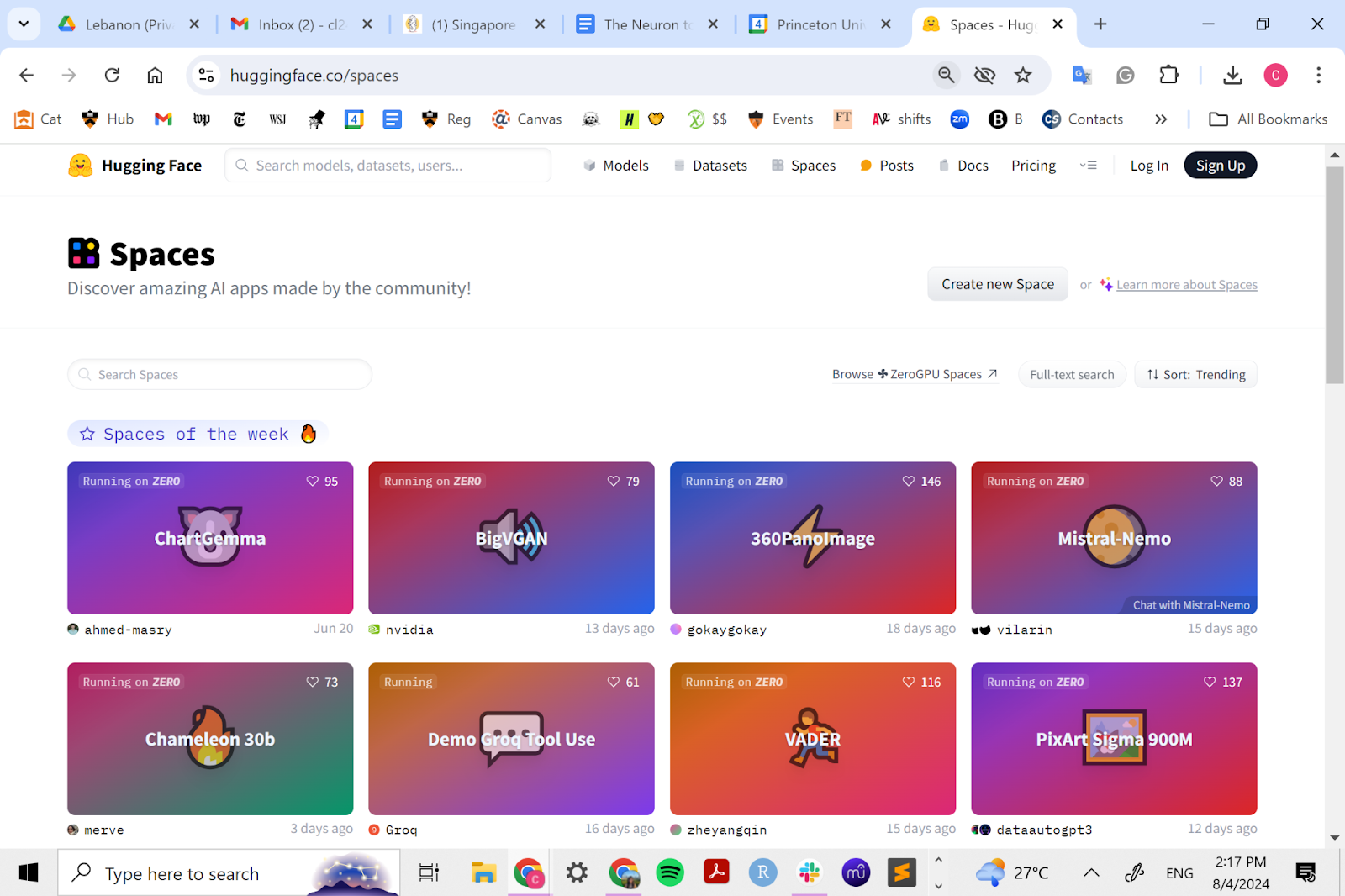Open the Extensions puzzle icon
The width and height of the screenshot is (1345, 896).
tap(1168, 76)
